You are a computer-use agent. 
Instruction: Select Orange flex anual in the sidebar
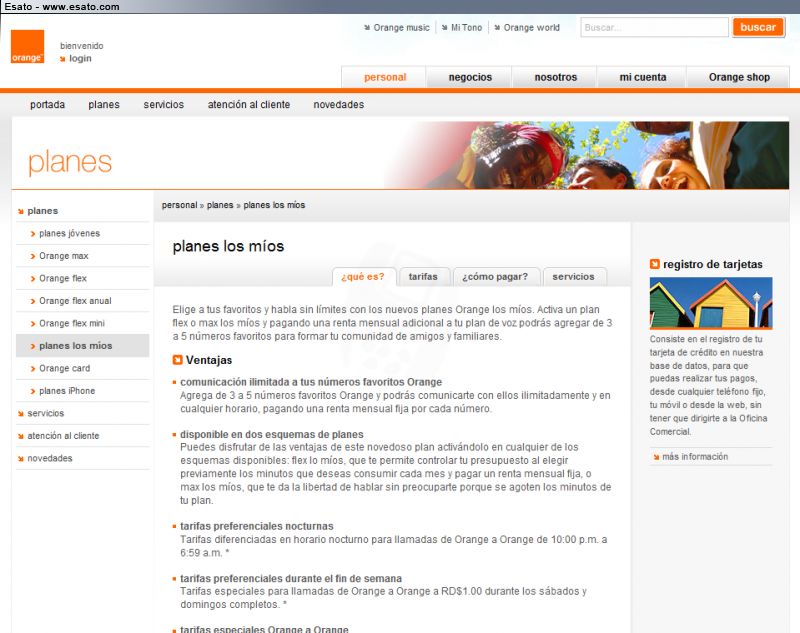pos(83,301)
